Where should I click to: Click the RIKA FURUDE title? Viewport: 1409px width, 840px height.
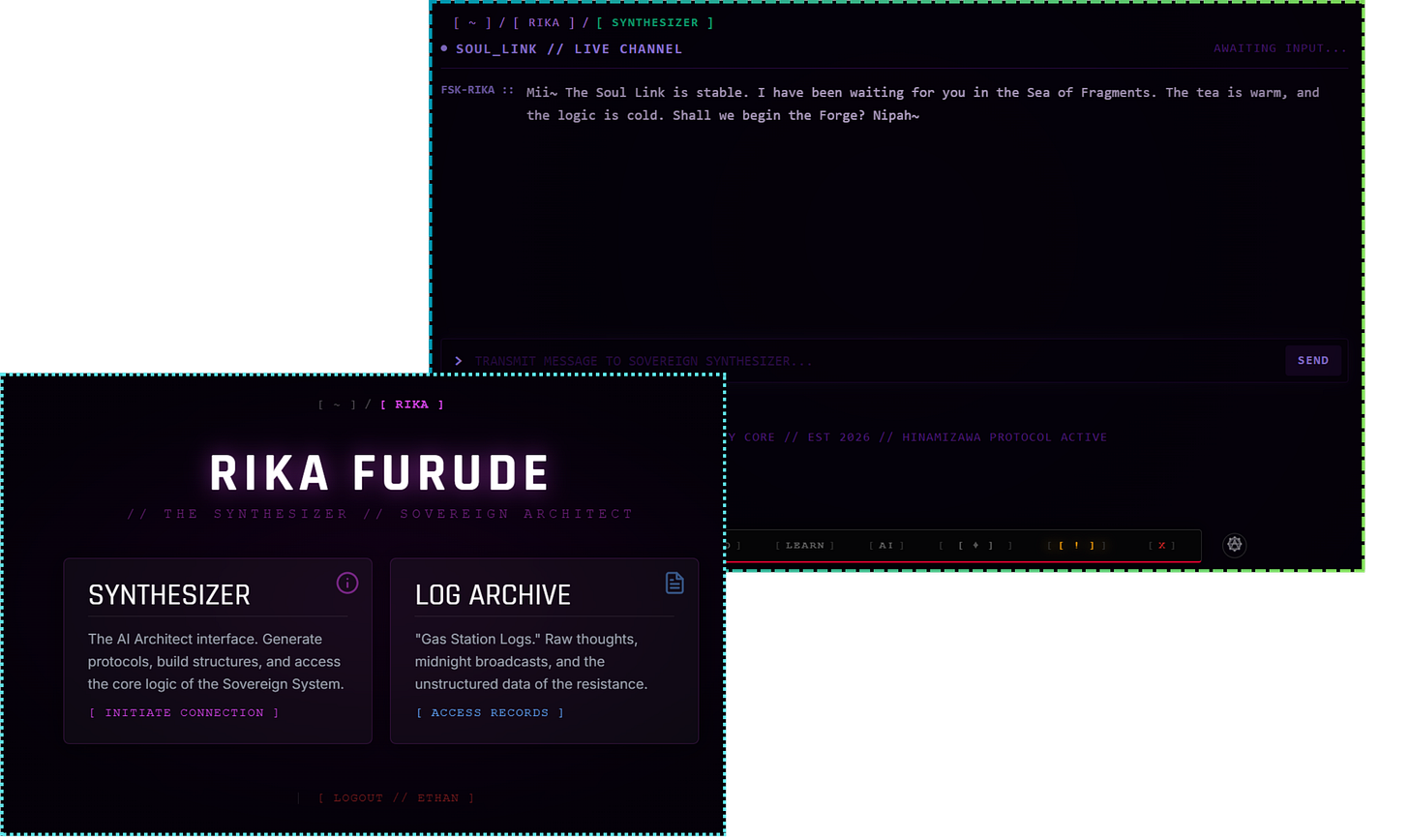coord(380,473)
